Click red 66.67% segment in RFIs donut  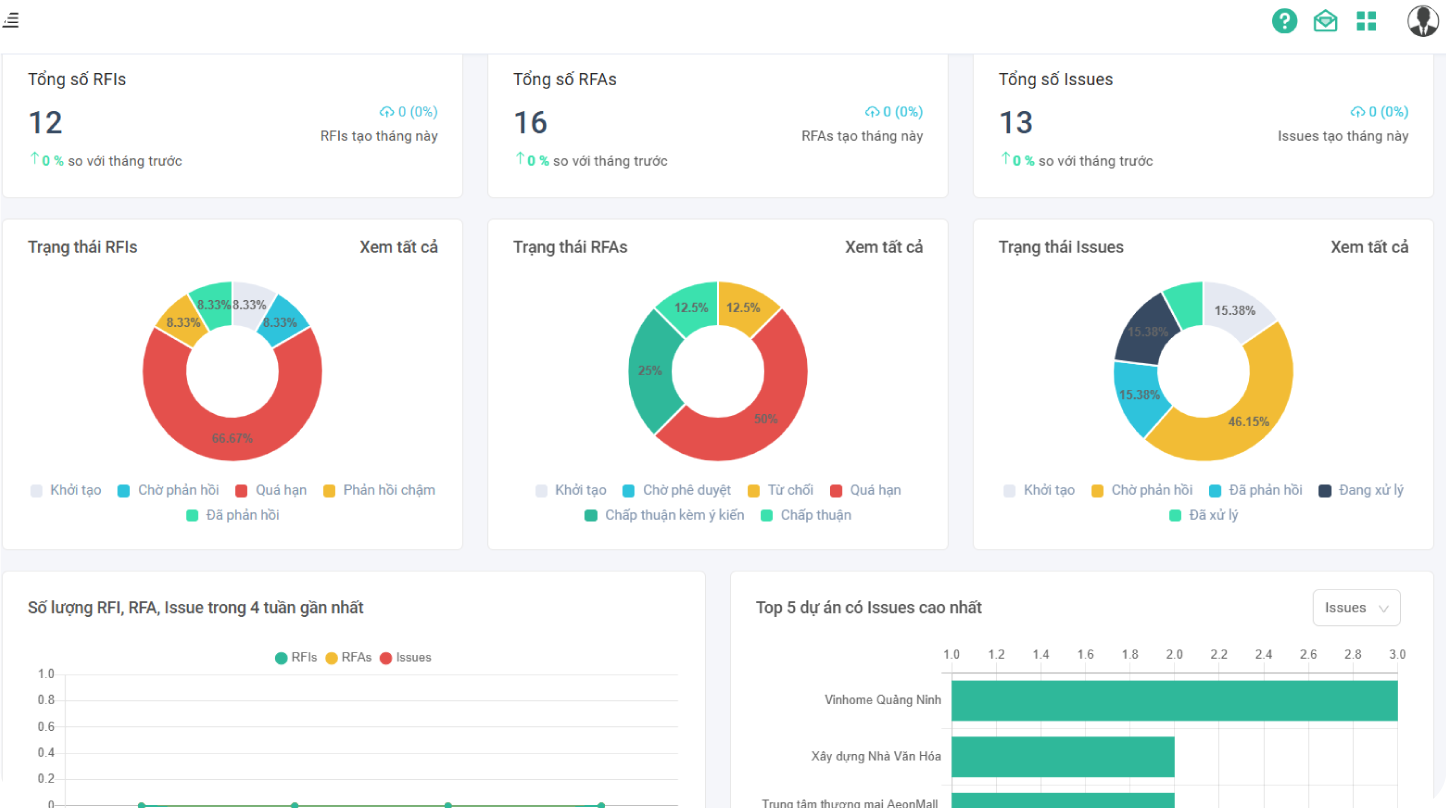coord(232,438)
